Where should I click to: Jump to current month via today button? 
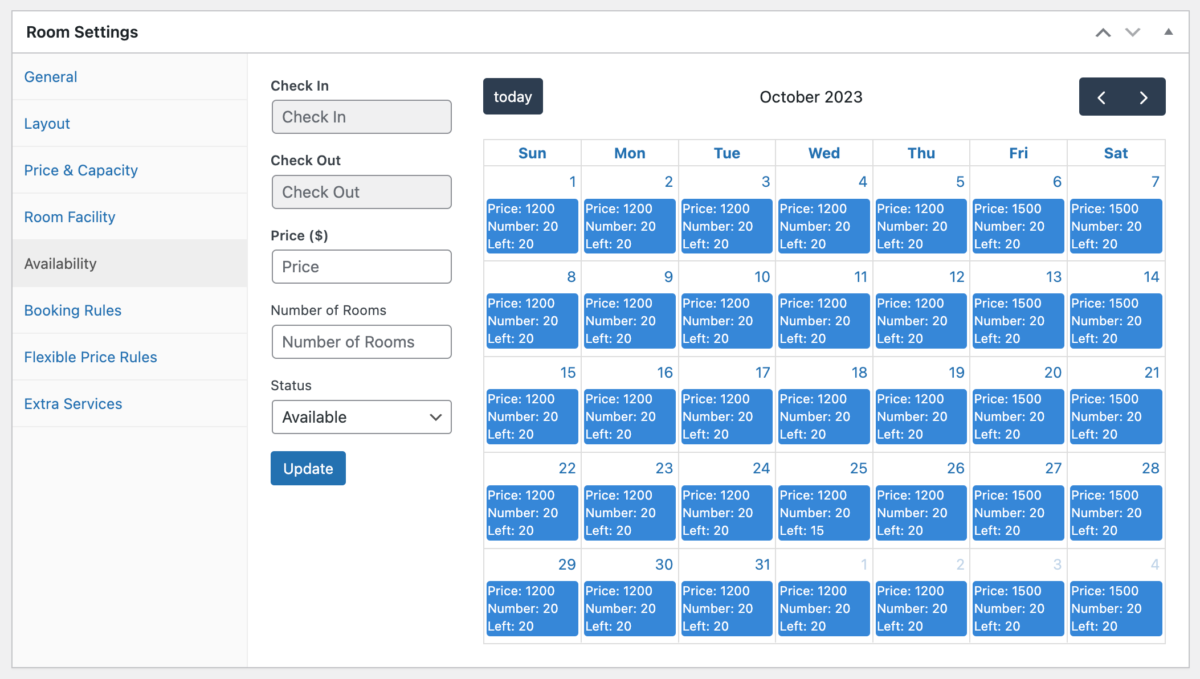(513, 96)
